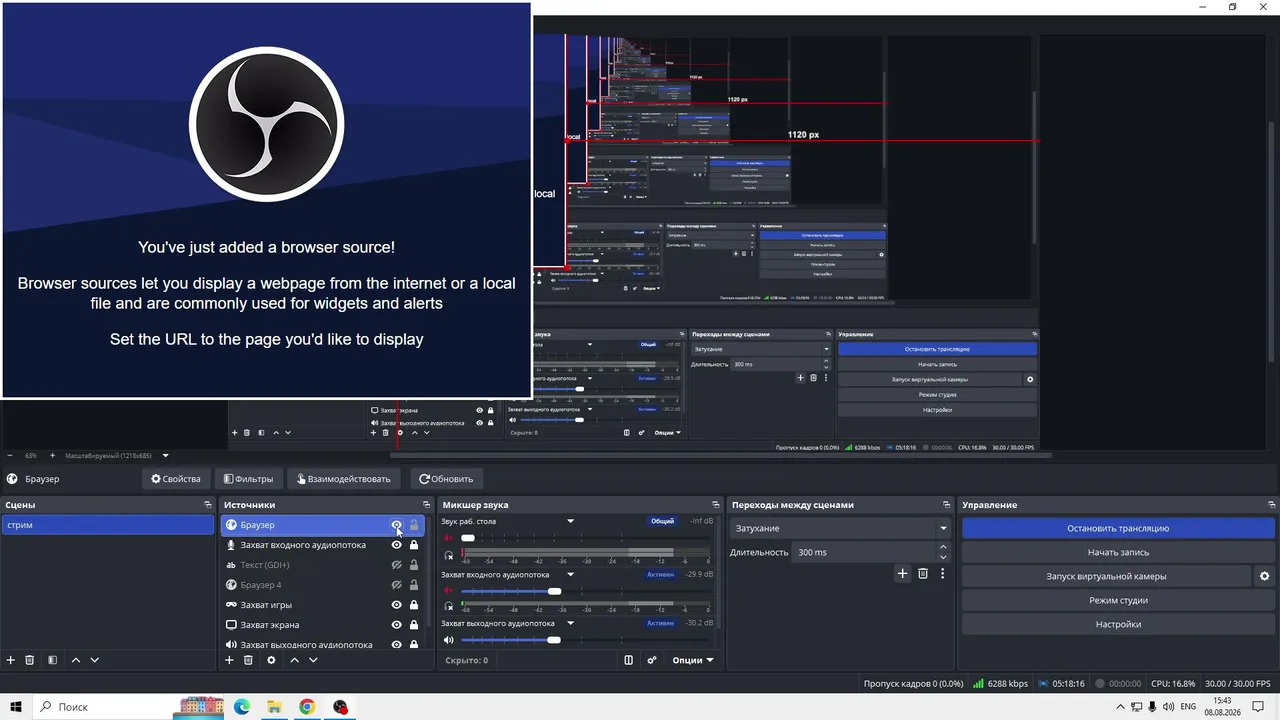Expand Звук раб. стола channel dropdown arrow

pyautogui.click(x=571, y=521)
